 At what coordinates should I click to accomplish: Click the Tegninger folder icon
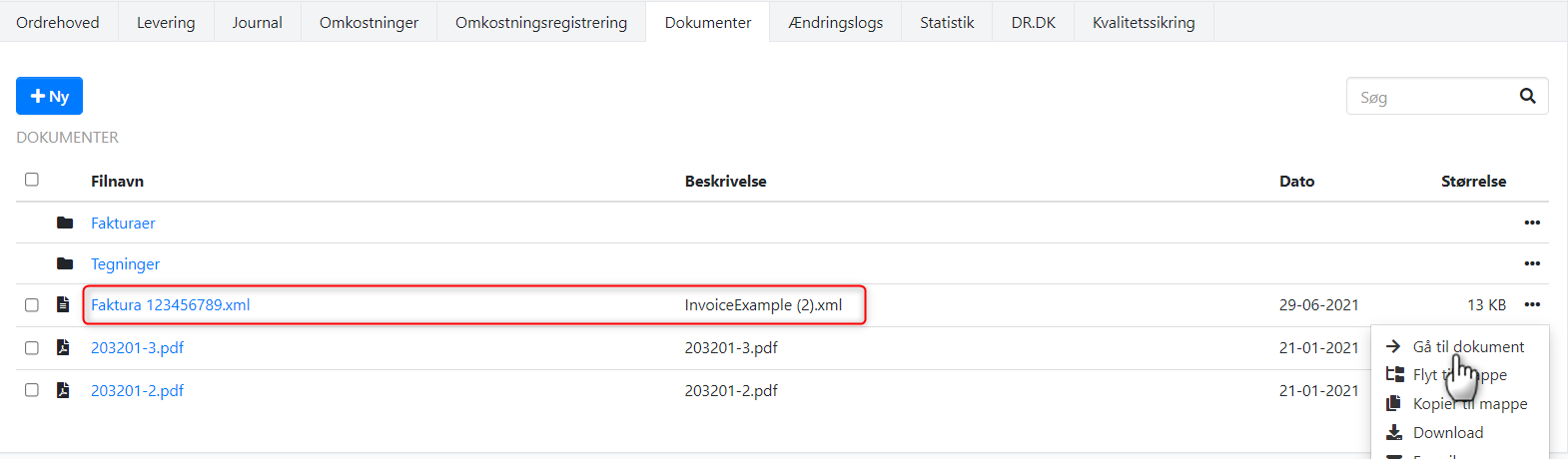point(65,263)
